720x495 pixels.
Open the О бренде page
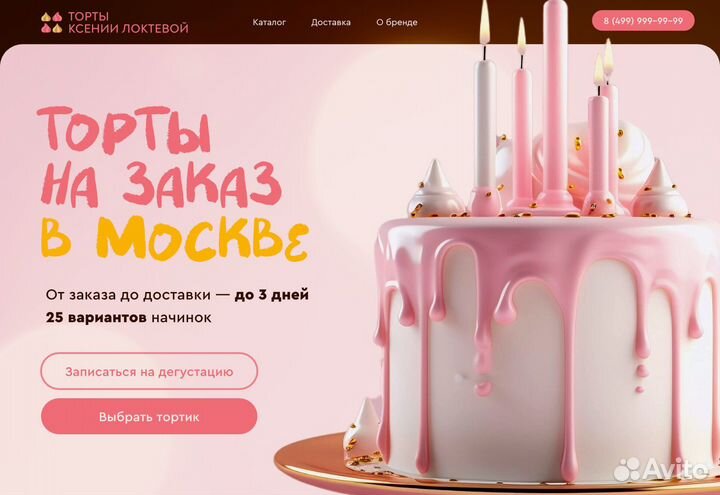point(397,22)
